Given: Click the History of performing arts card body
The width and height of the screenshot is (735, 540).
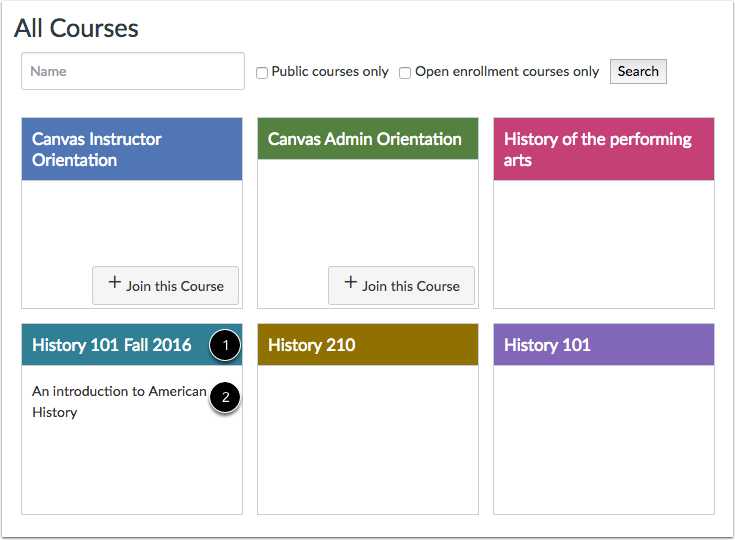Looking at the screenshot, I should tap(604, 244).
